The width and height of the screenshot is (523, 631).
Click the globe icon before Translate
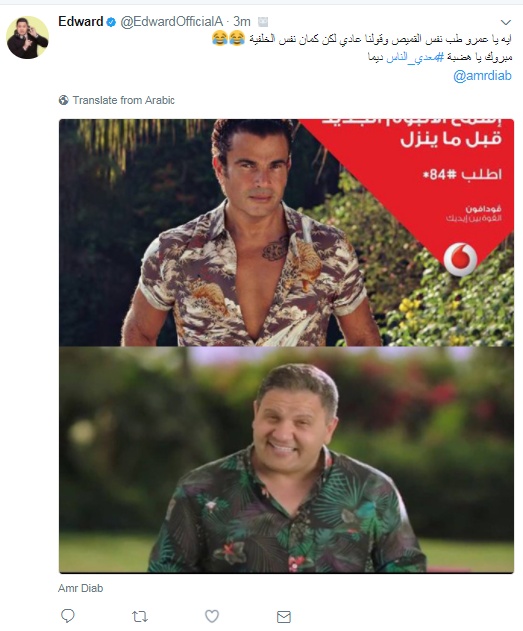pyautogui.click(x=64, y=100)
